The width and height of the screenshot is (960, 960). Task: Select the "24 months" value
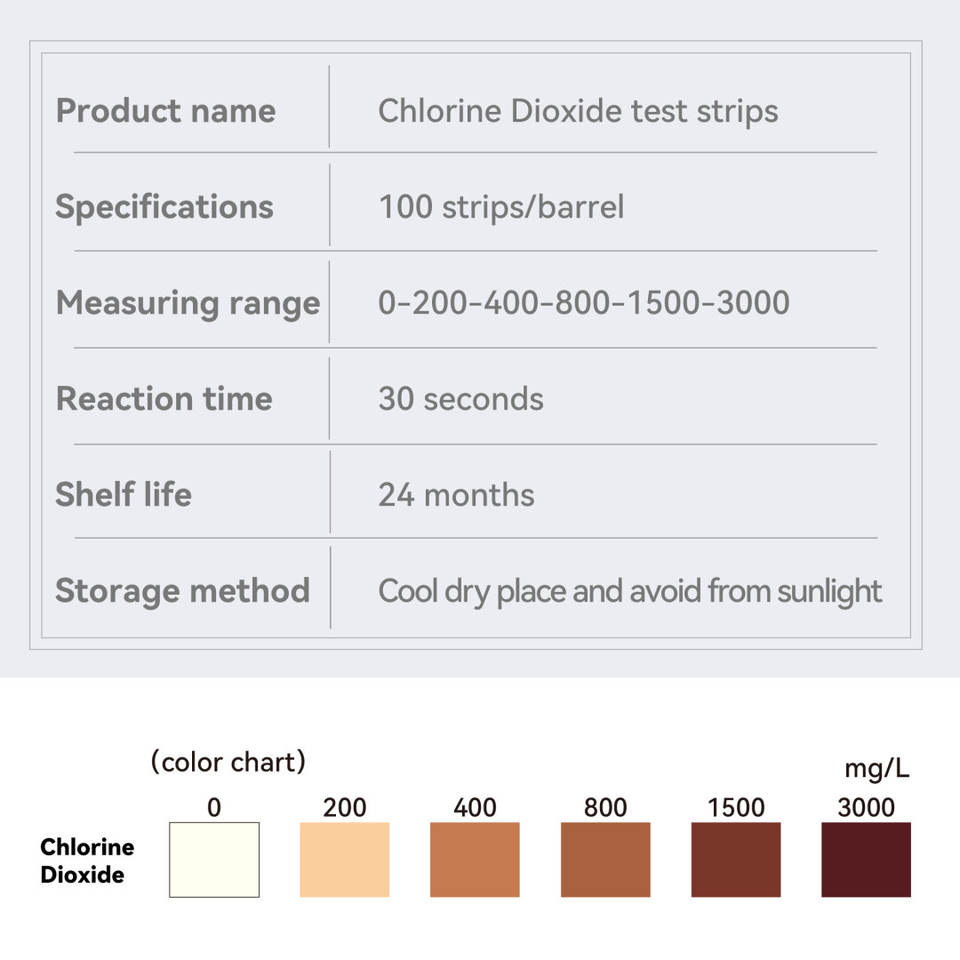point(456,494)
